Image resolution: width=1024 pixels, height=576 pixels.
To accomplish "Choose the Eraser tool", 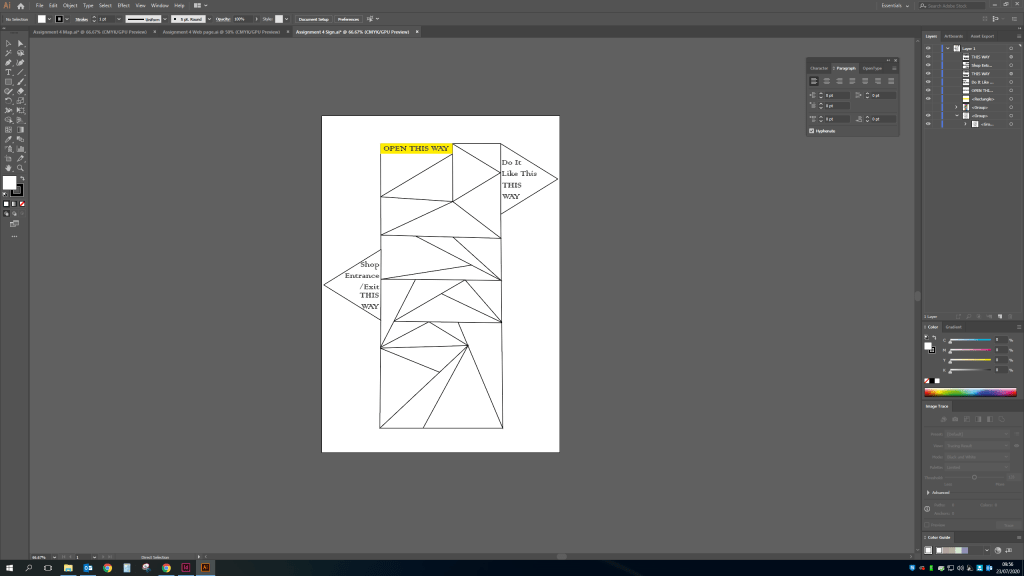I will pyautogui.click(x=20, y=91).
